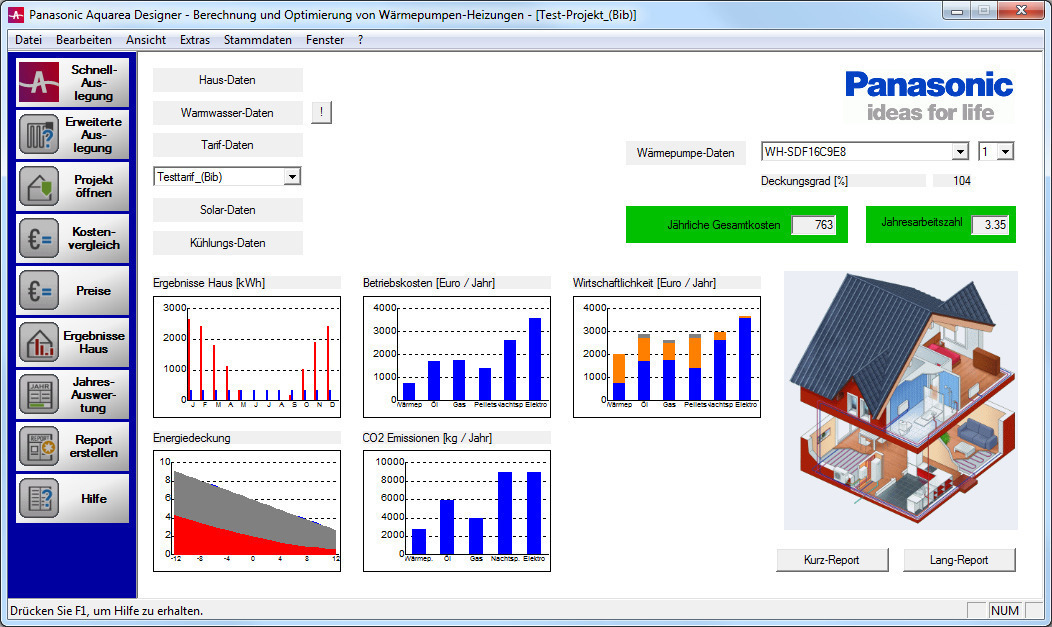The width and height of the screenshot is (1052, 627).
Task: Click the Ergebnisse Haus monthly chart
Action: (247, 357)
